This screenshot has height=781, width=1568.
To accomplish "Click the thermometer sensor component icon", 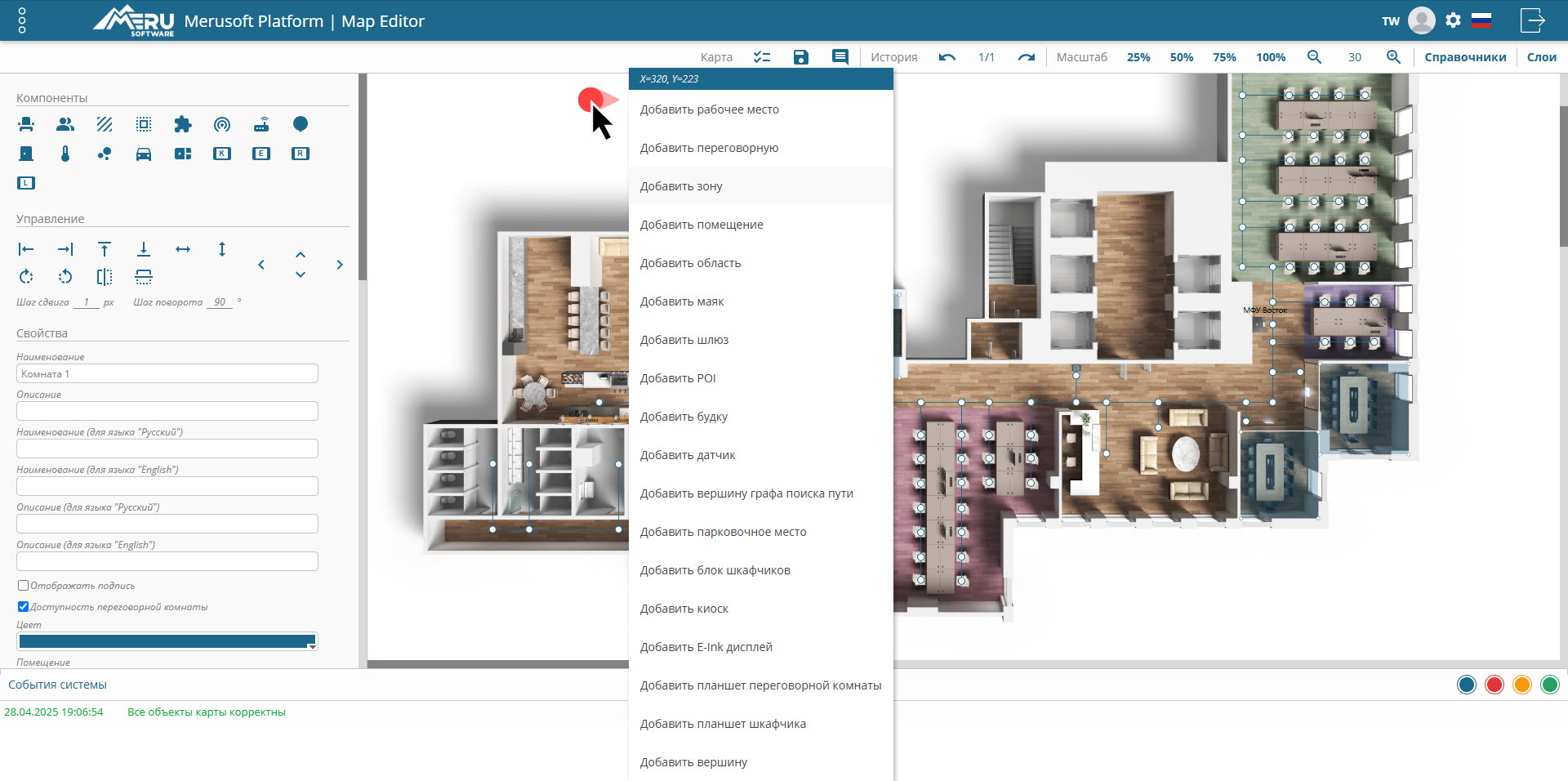I will coord(65,154).
